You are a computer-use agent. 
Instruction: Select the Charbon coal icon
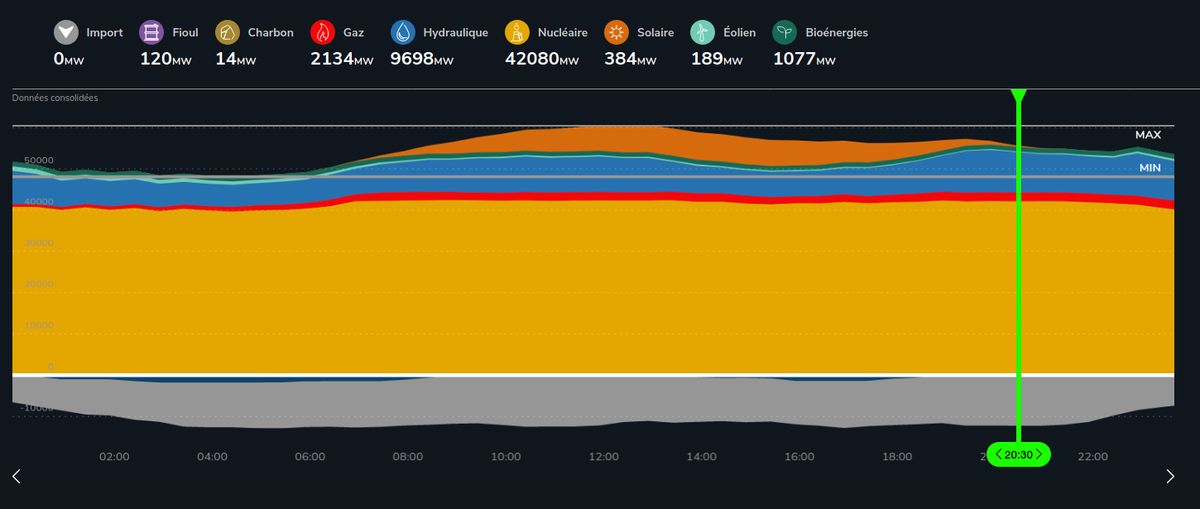coord(229,33)
